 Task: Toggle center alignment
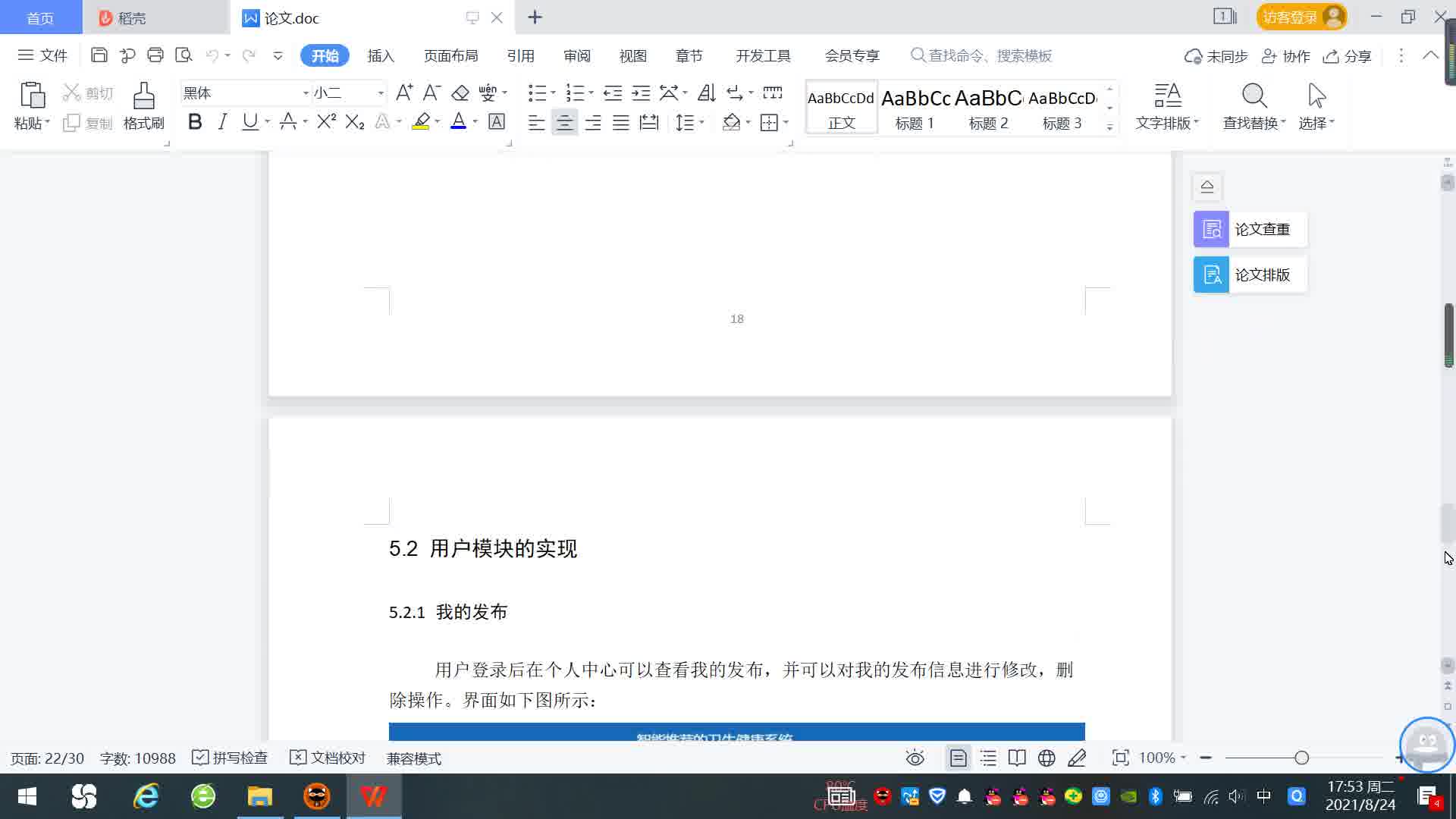coord(564,122)
